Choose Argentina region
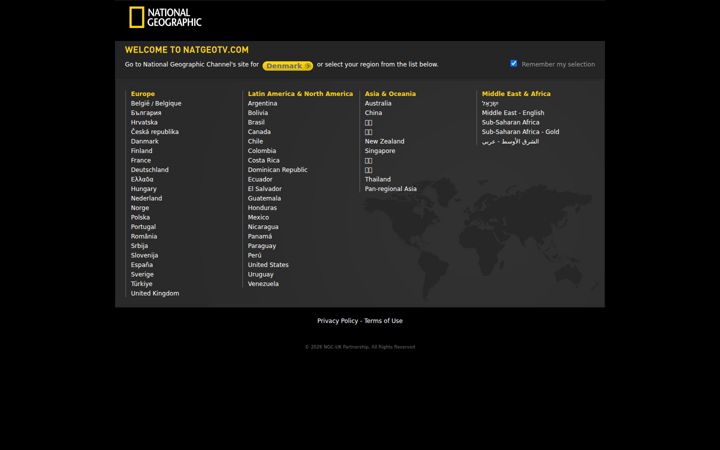Screen dimensions: 720x450 coord(262,103)
